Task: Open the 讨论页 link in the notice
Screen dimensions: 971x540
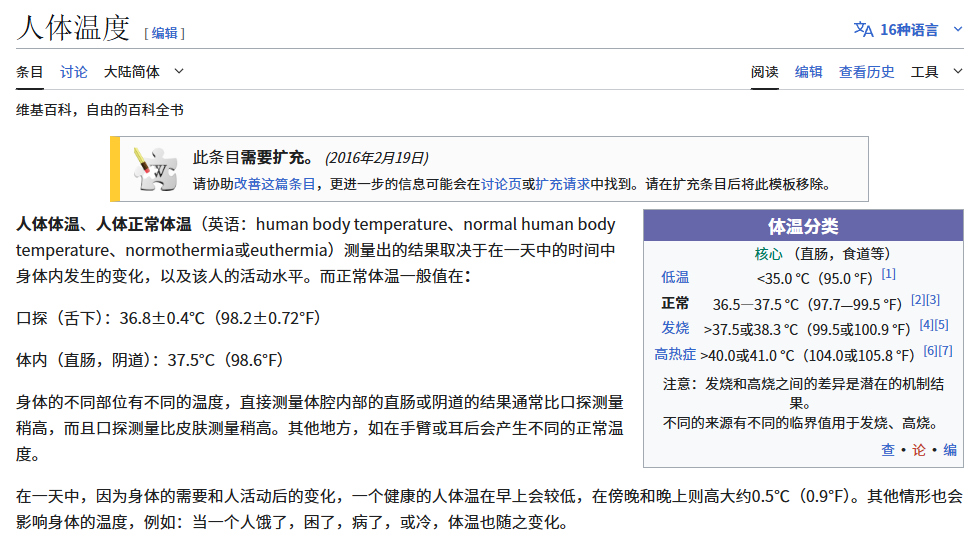Action: pos(501,184)
